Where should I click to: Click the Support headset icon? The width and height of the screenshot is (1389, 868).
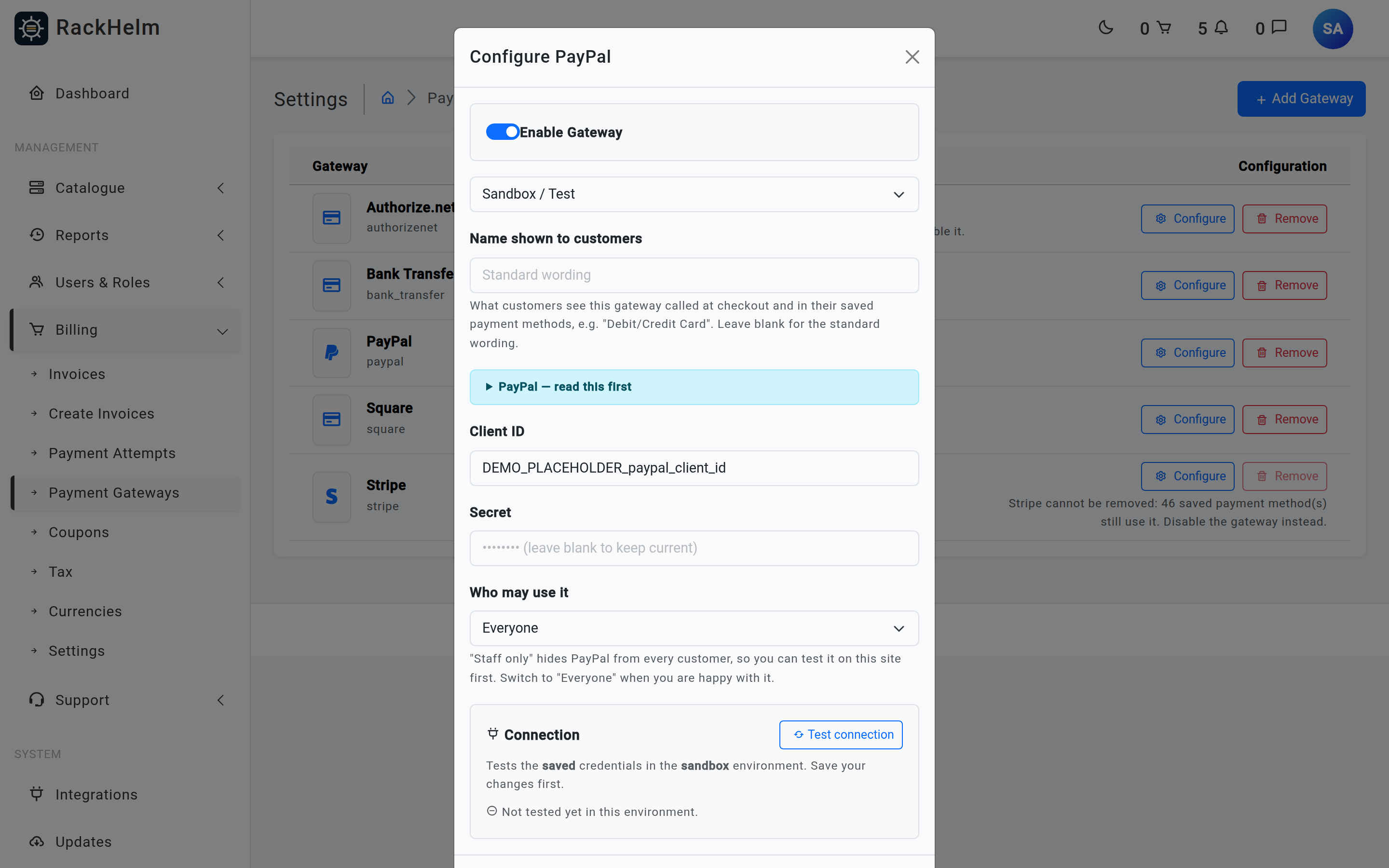(37, 700)
